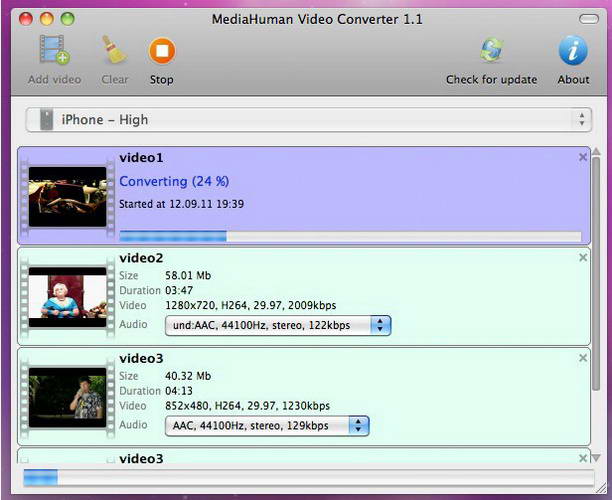Open the About info icon

coord(573,50)
